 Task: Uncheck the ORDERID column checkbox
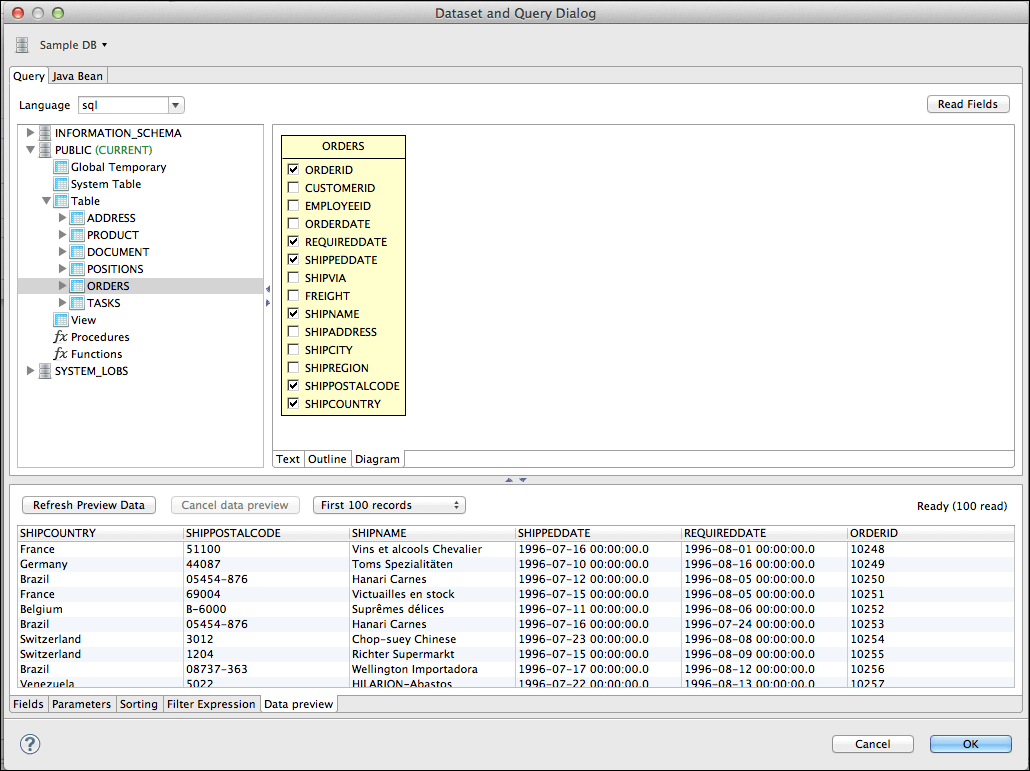pyautogui.click(x=294, y=169)
